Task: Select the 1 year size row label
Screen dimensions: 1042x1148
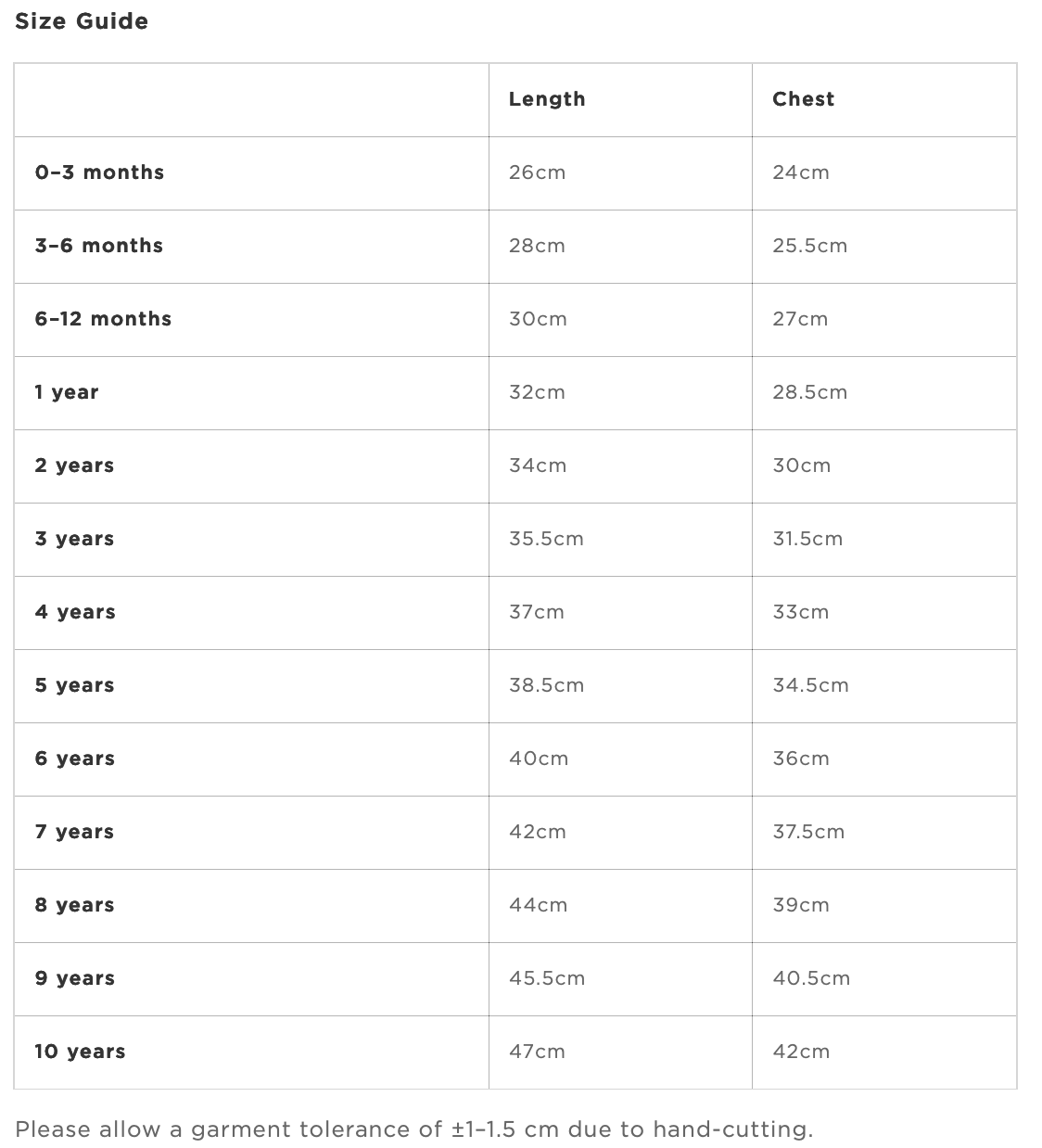Action: [67, 392]
